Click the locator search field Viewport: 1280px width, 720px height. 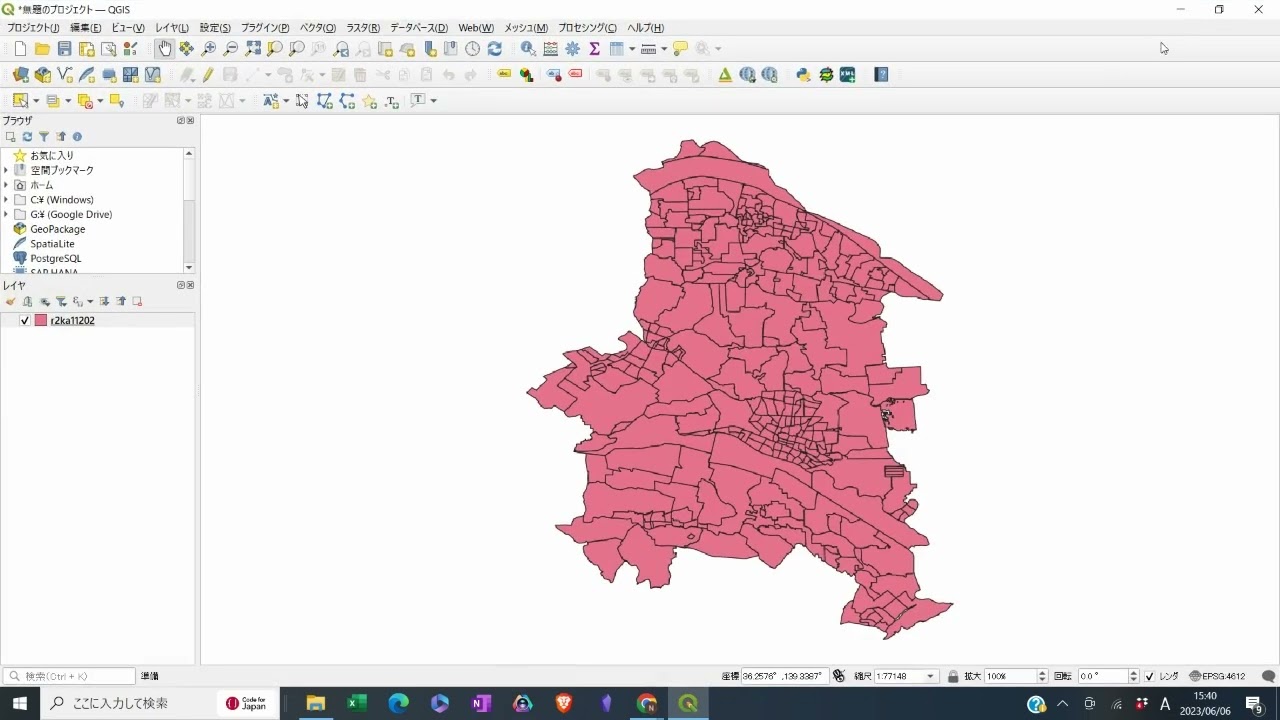(x=70, y=677)
